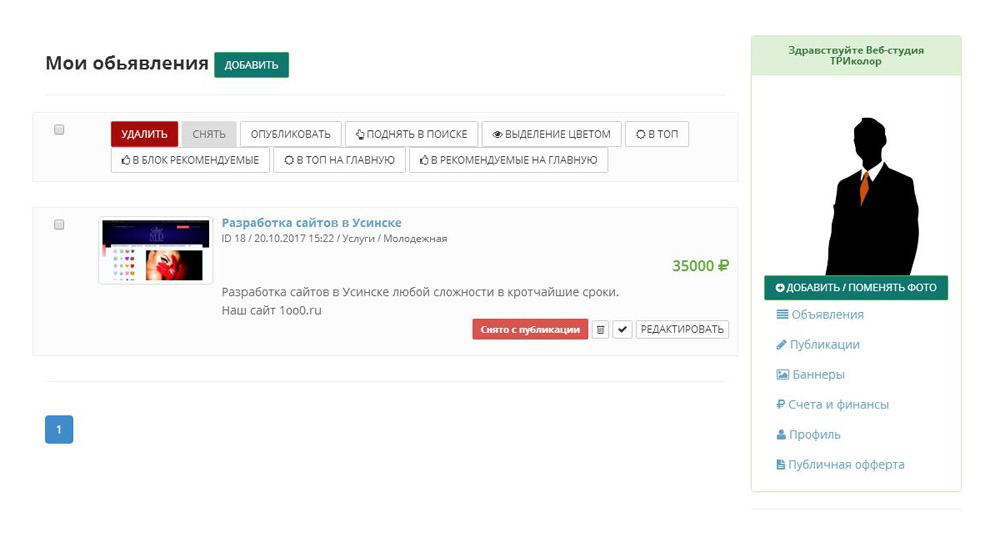The image size is (1000, 550).
Task: Open Публичная офферта in the sidebar
Action: (840, 465)
